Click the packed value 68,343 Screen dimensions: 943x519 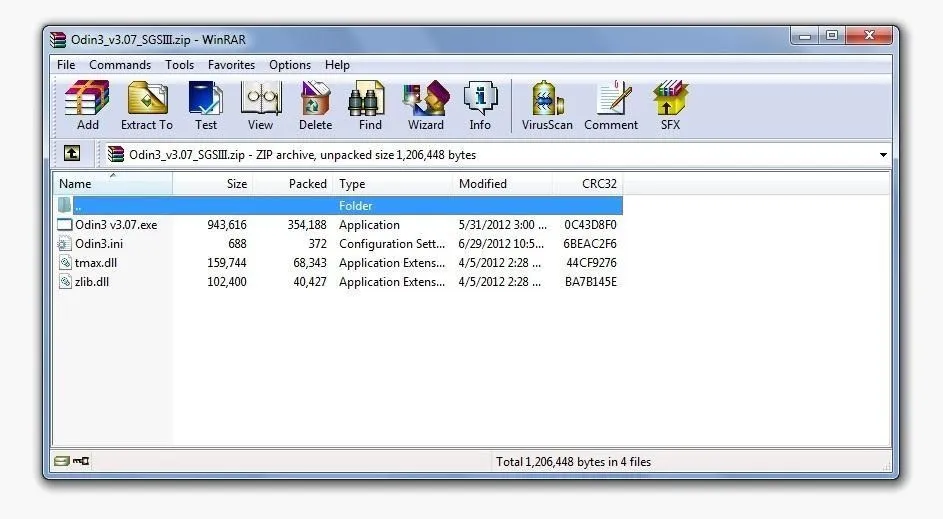[310, 263]
